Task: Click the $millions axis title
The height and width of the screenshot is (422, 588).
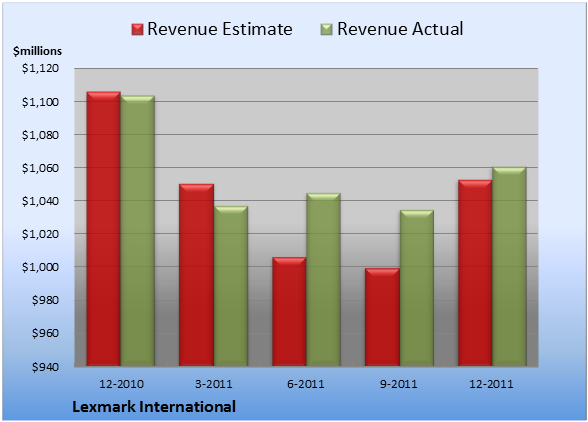Action: 38,51
